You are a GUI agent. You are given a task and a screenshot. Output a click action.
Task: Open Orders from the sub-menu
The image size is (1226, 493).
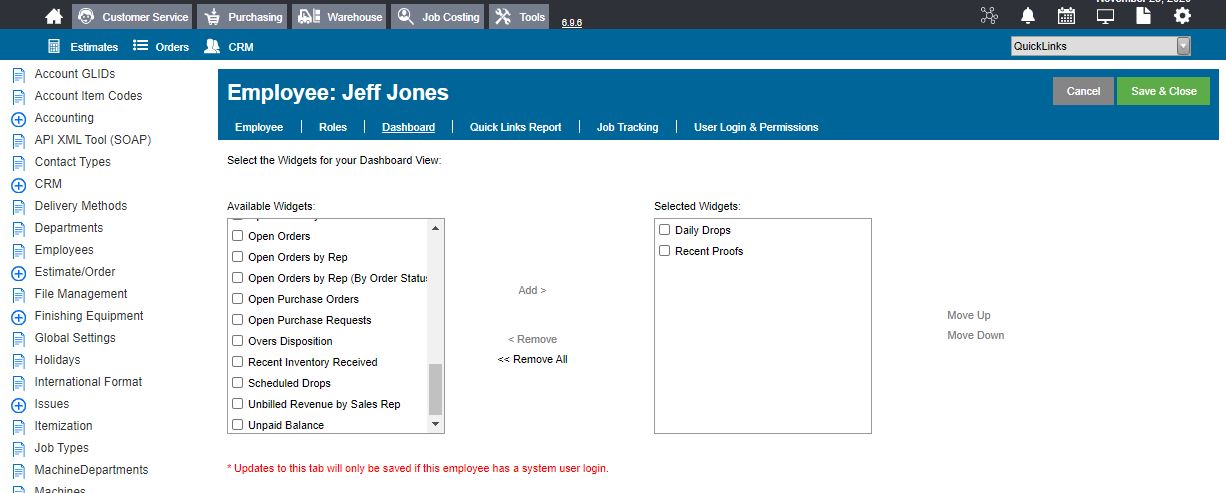[160, 46]
